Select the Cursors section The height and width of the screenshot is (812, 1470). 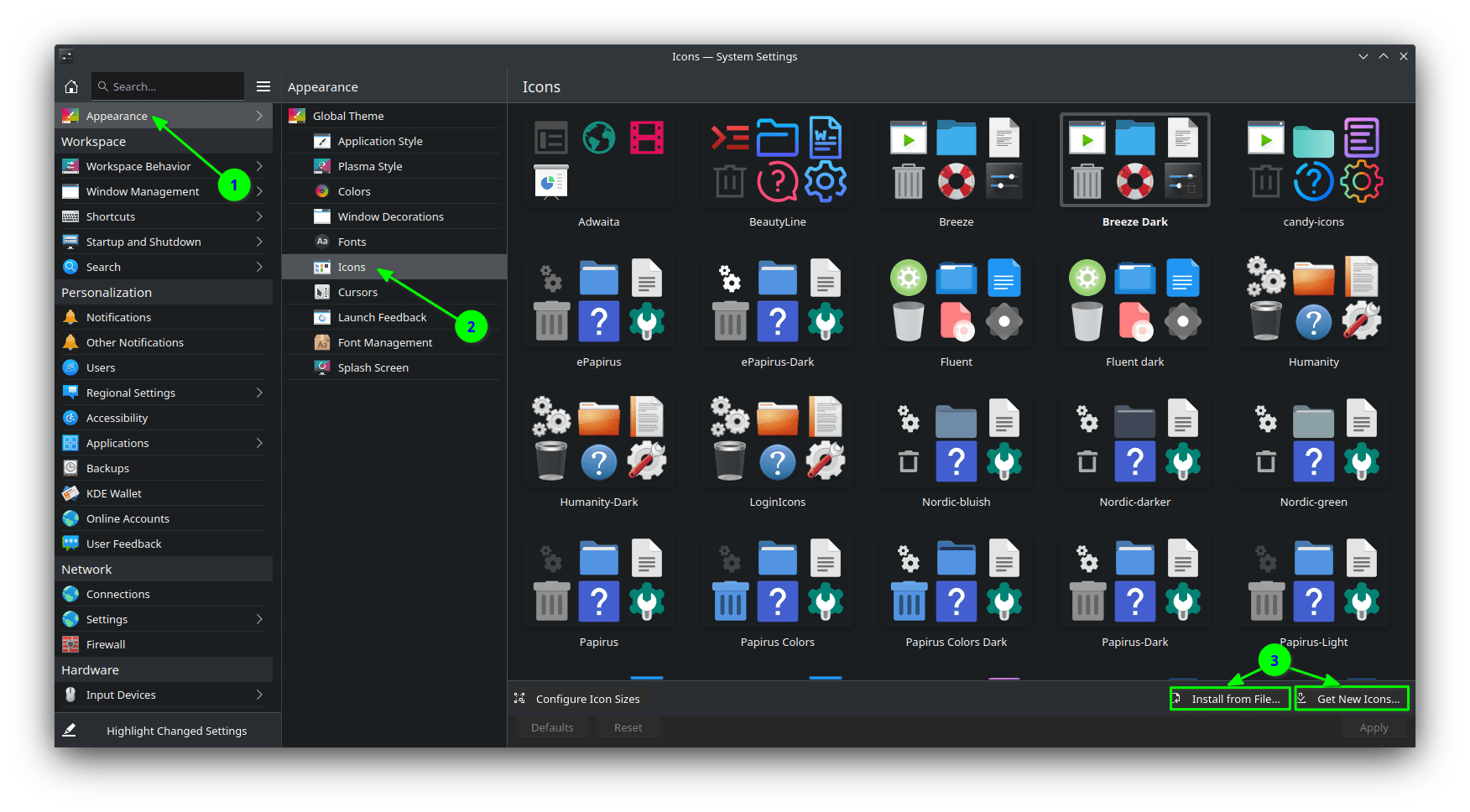pyautogui.click(x=357, y=292)
